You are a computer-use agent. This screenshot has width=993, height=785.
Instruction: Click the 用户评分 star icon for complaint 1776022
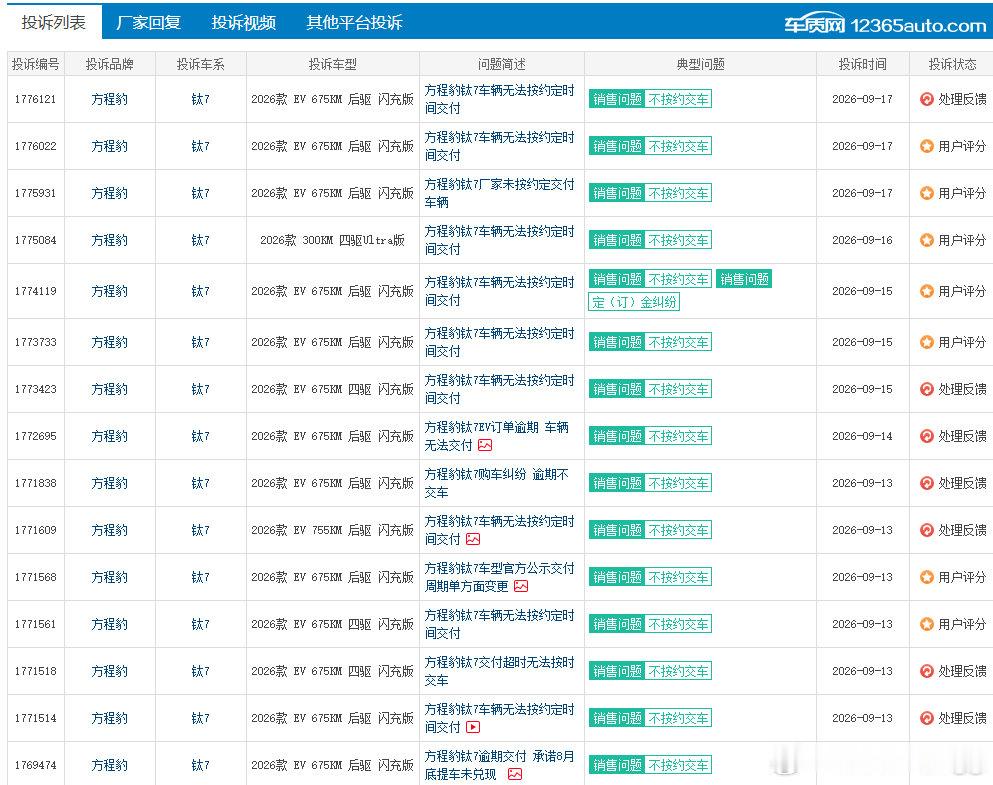(x=927, y=146)
